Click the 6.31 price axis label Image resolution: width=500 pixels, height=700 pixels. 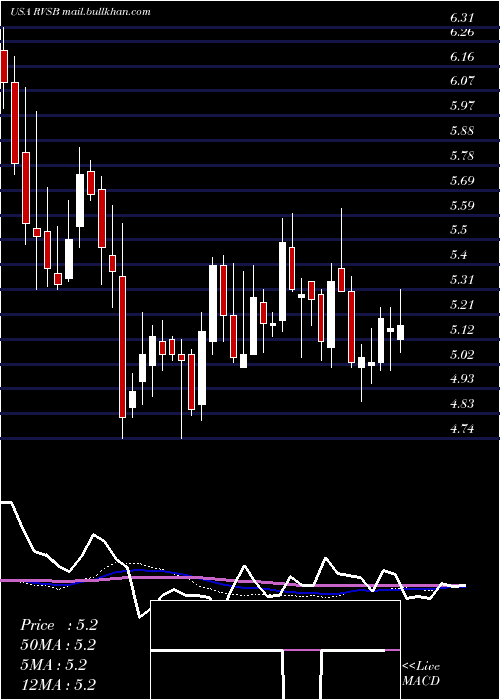[x=462, y=18]
